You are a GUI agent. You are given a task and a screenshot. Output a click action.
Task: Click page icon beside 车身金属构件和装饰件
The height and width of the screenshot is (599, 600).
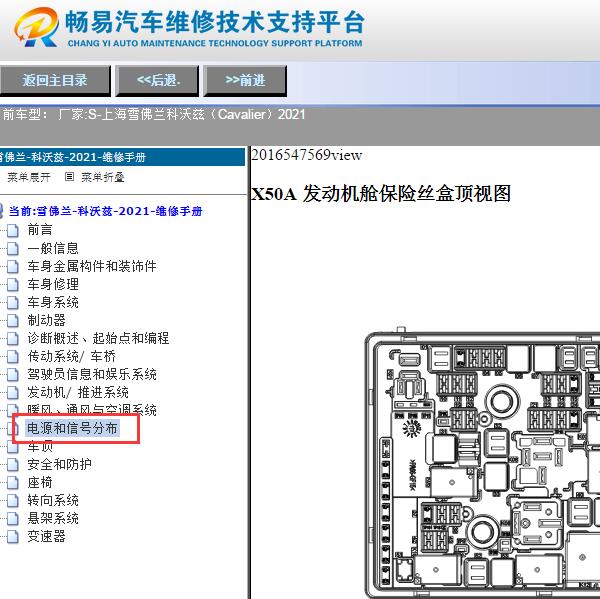[13, 266]
